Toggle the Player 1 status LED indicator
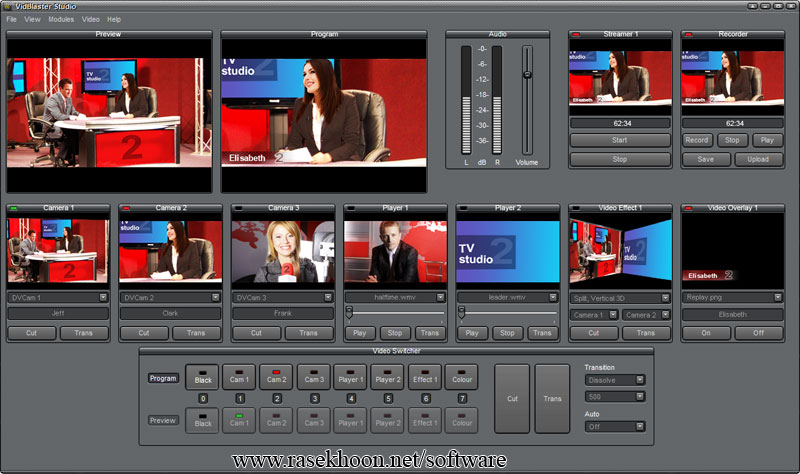800x474 pixels. 351,208
